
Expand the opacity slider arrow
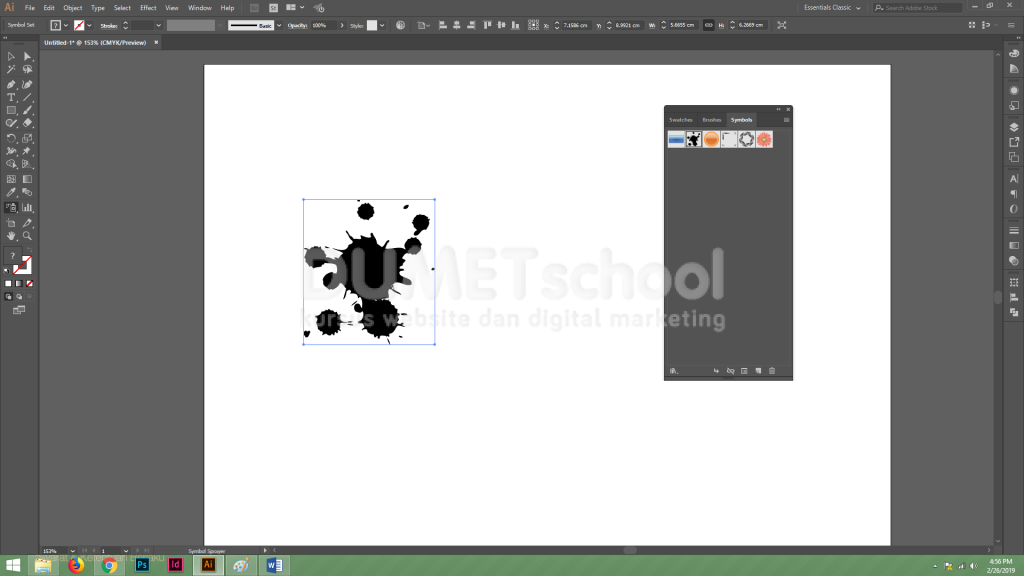coord(342,25)
